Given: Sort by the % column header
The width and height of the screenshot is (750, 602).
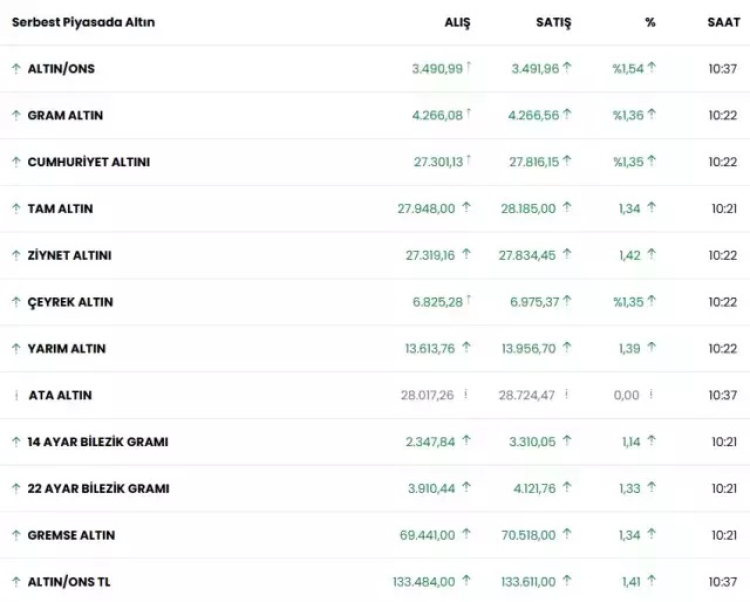Looking at the screenshot, I should pyautogui.click(x=651, y=22).
